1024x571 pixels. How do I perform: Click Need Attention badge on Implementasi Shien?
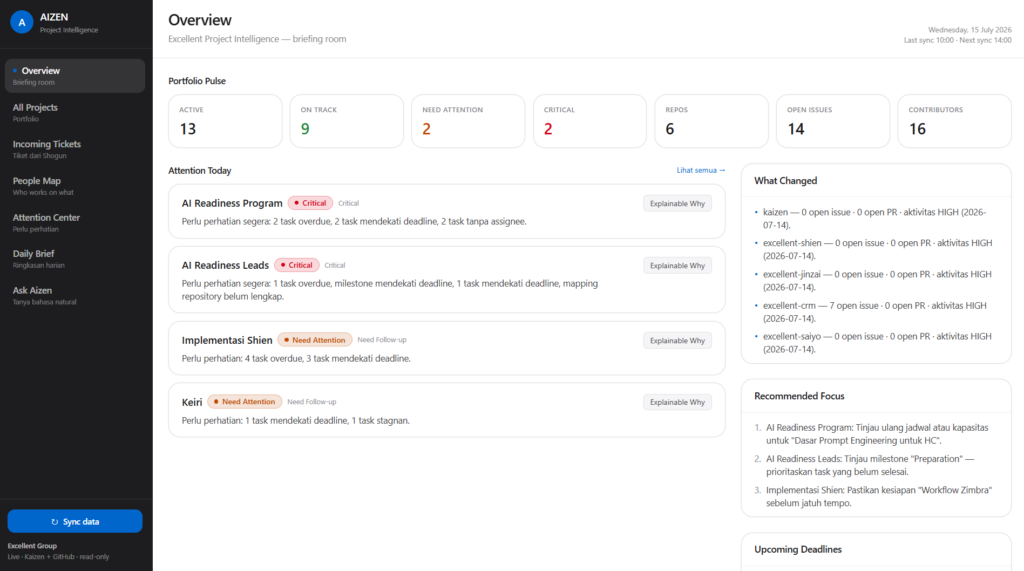[315, 340]
